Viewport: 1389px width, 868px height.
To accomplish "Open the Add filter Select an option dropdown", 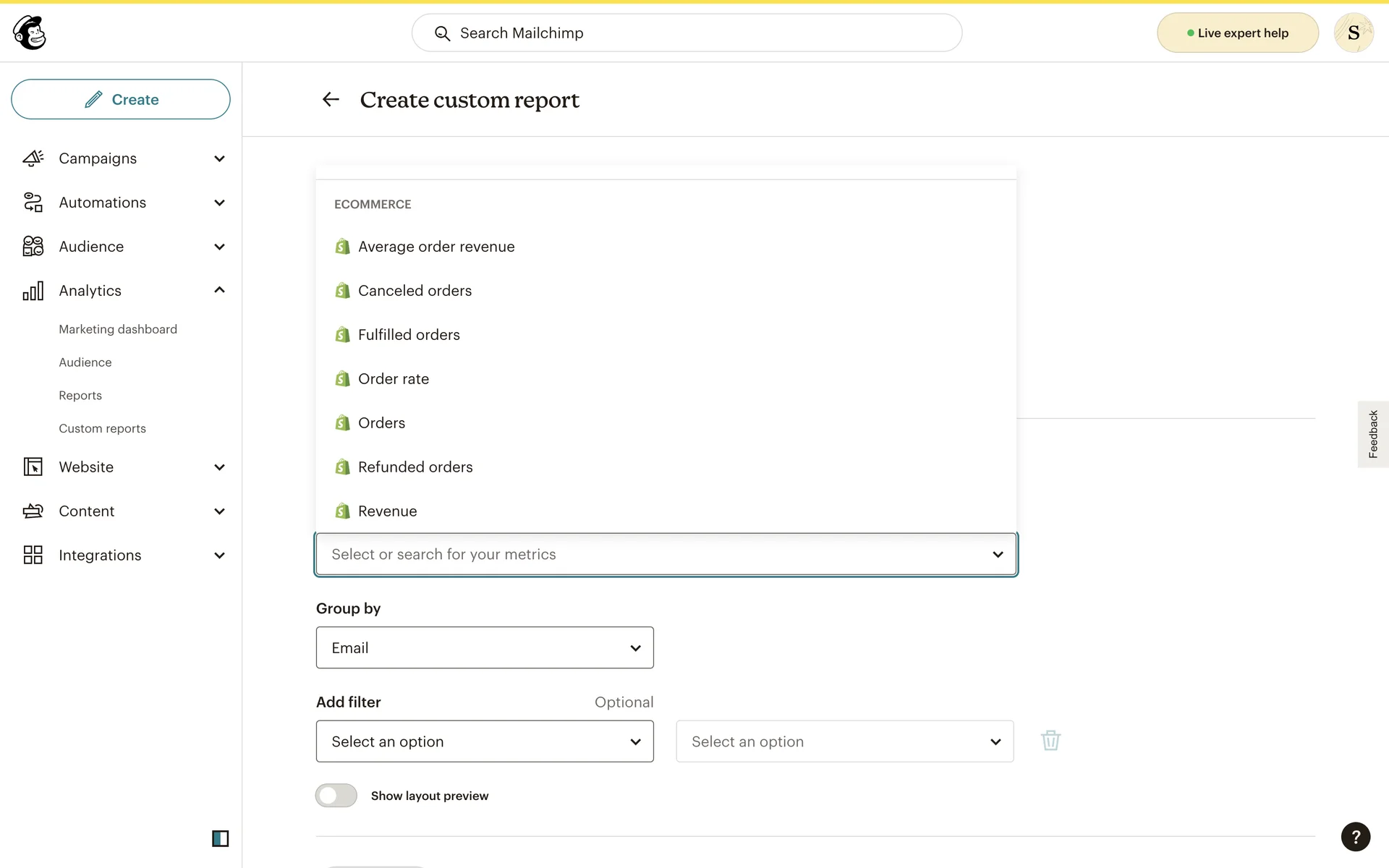I will (x=485, y=741).
